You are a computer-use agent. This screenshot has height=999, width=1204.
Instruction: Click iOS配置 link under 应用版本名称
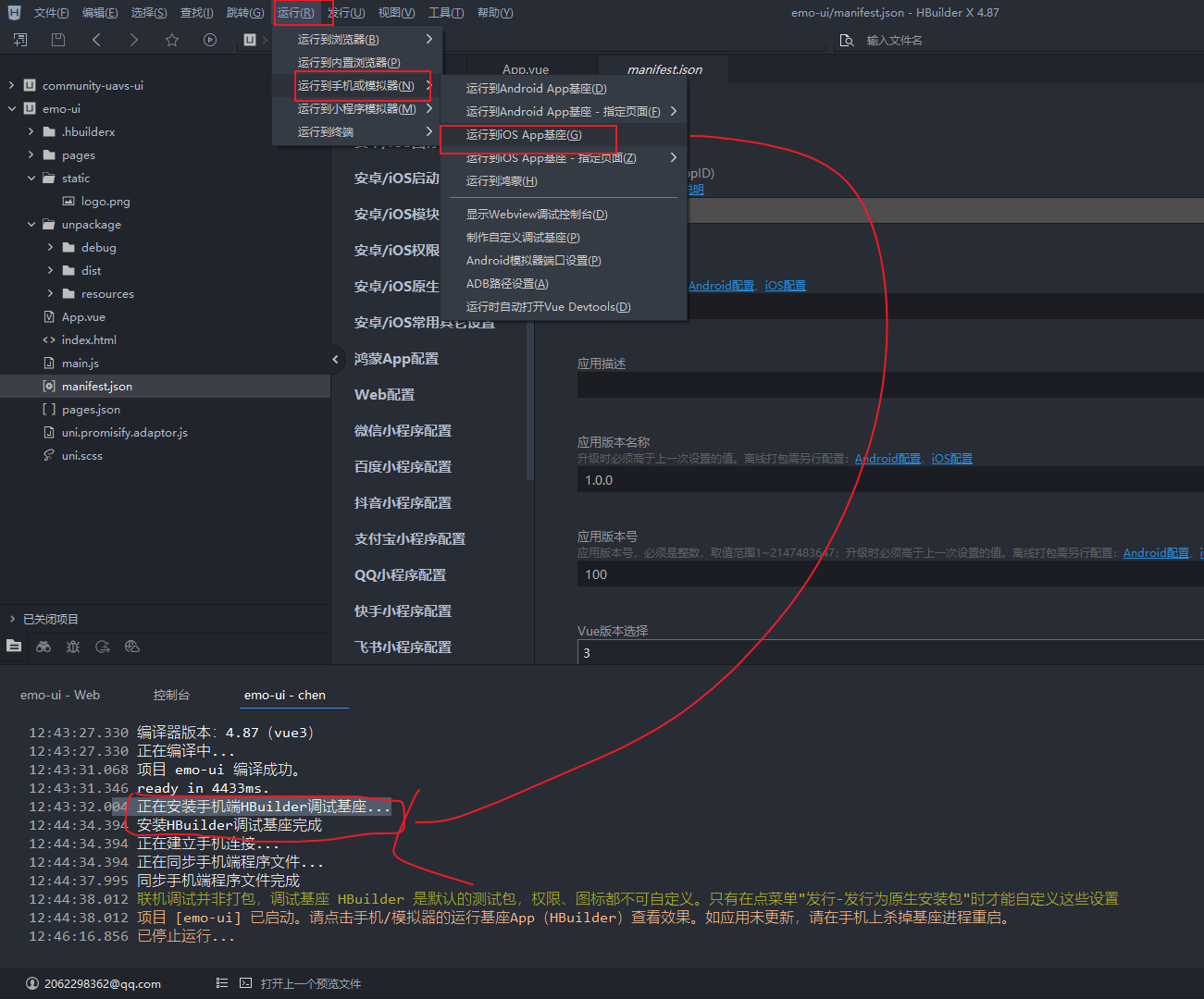(x=951, y=459)
